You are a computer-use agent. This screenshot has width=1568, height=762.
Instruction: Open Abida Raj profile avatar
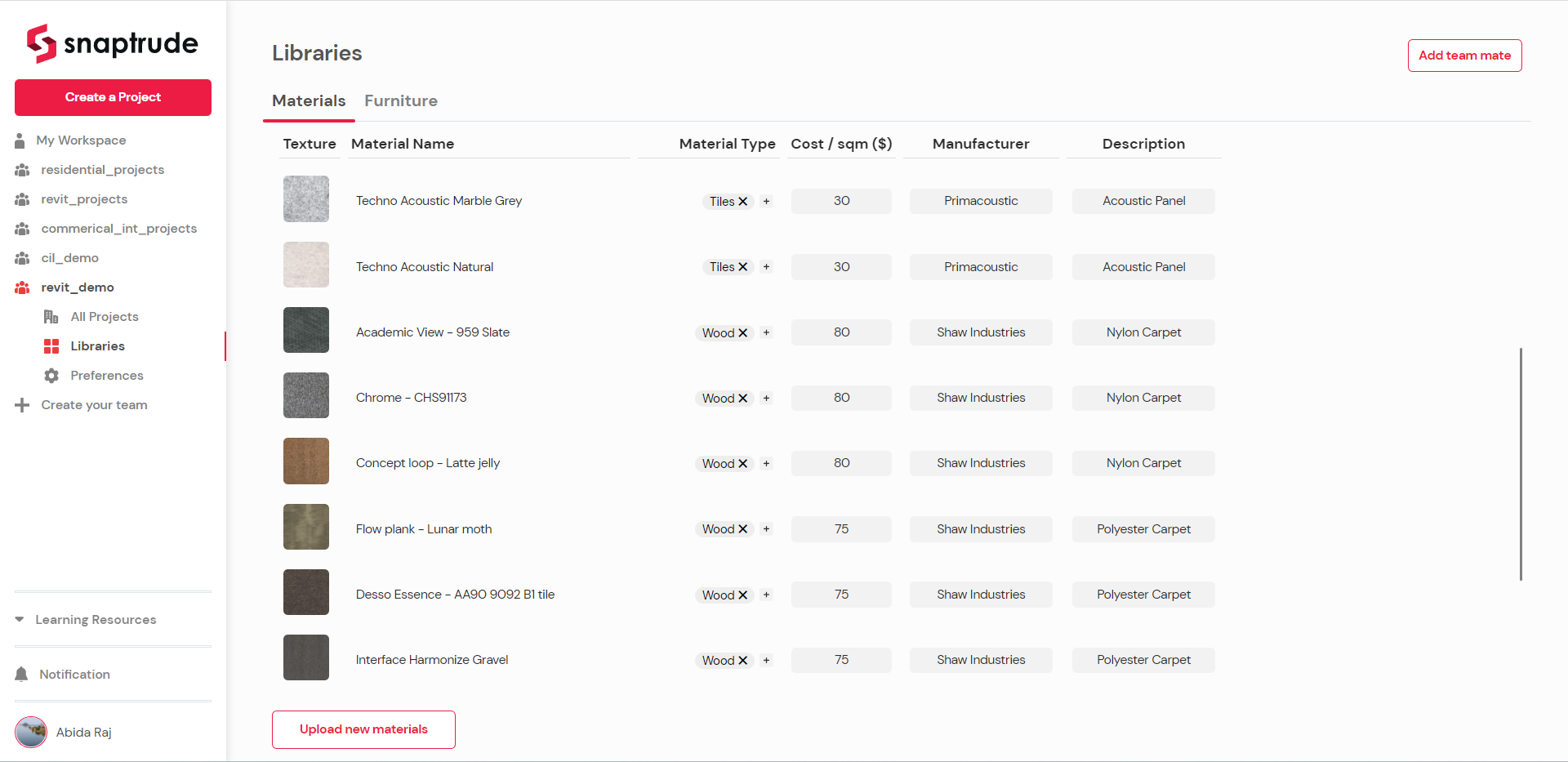(x=31, y=733)
